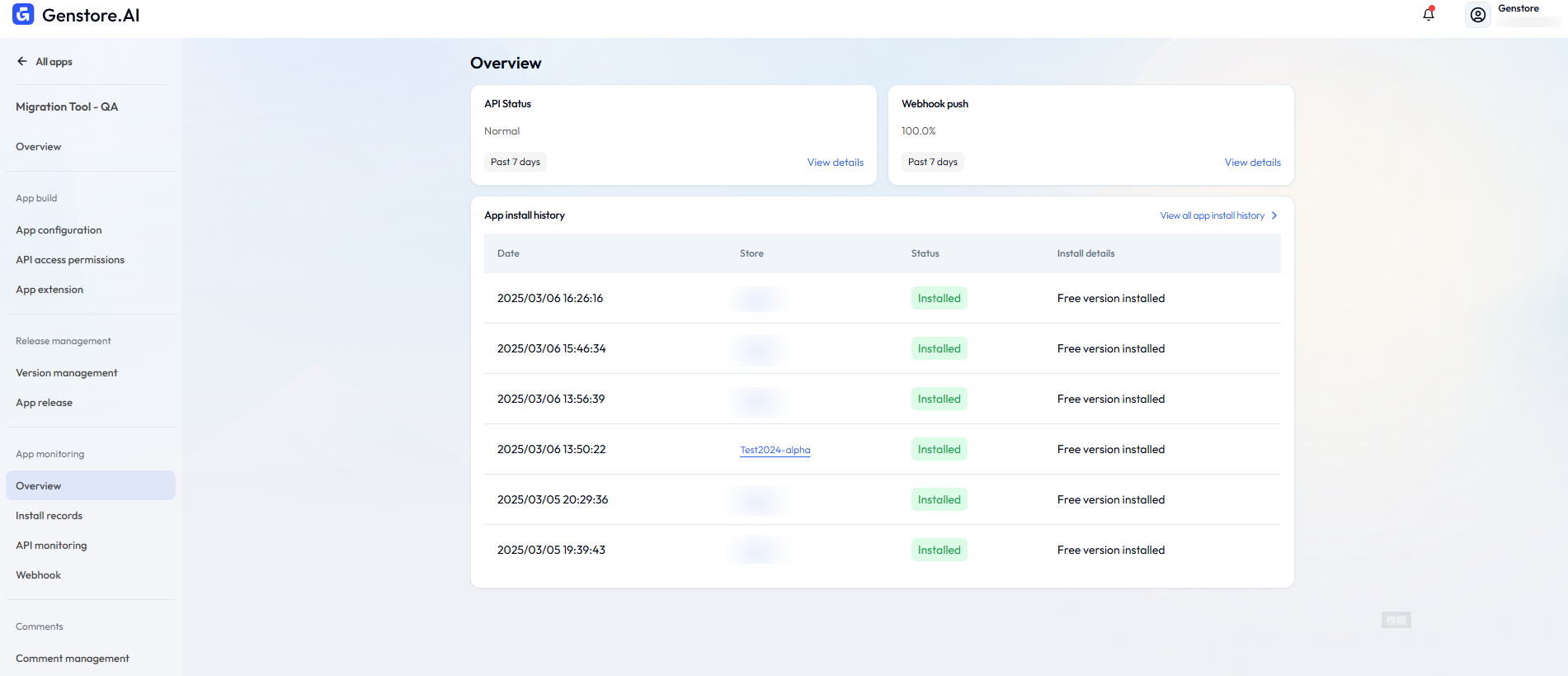Click the Genstore account name
Viewport: 1568px width, 676px height.
point(1519,8)
